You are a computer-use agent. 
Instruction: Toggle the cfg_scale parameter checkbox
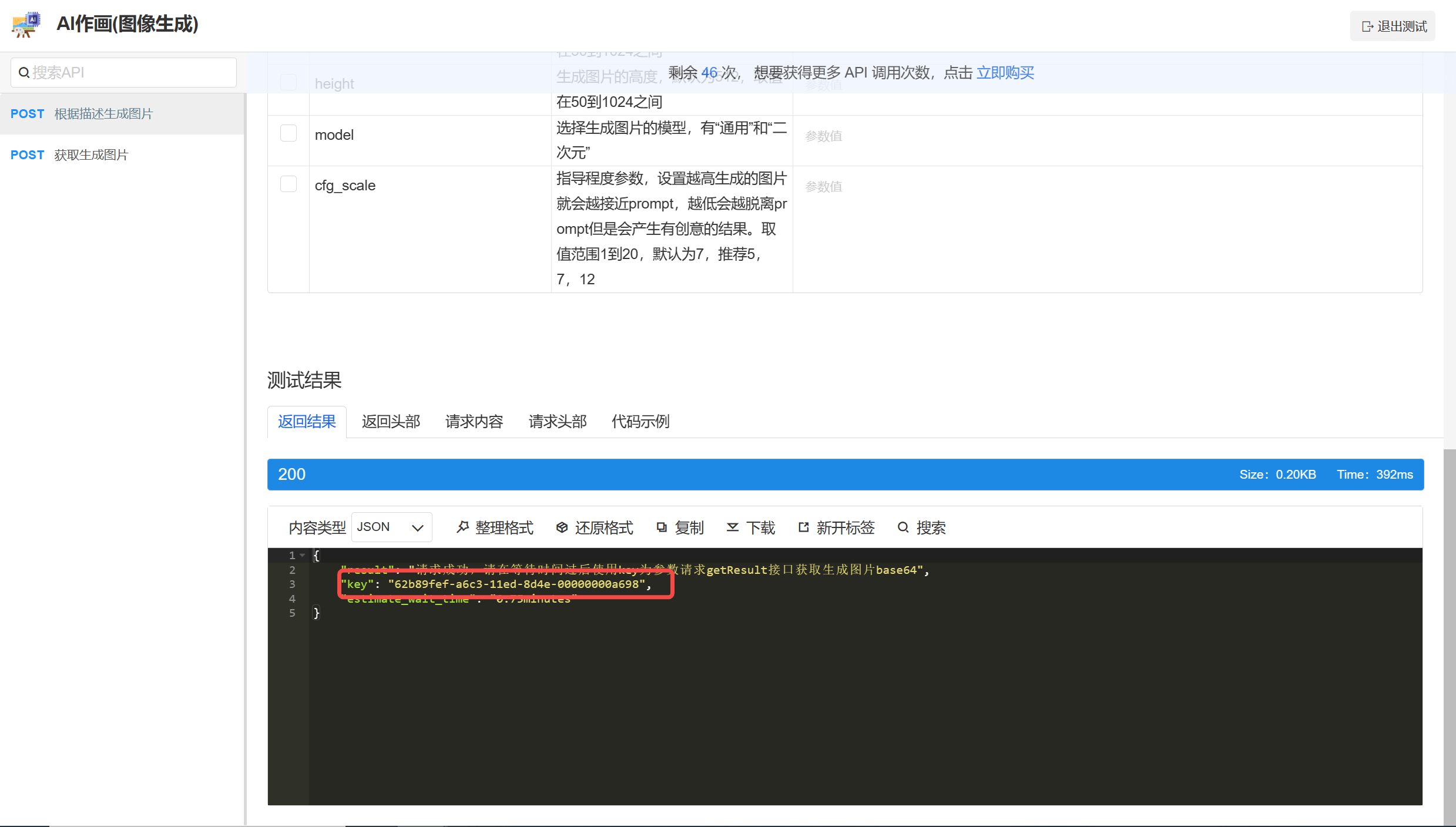click(x=289, y=185)
